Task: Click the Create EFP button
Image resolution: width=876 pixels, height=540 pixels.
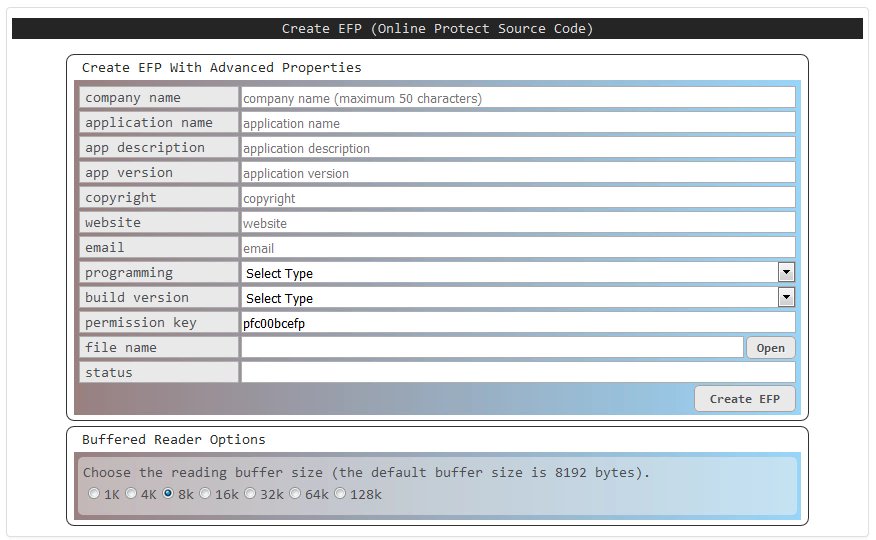Action: coord(745,399)
